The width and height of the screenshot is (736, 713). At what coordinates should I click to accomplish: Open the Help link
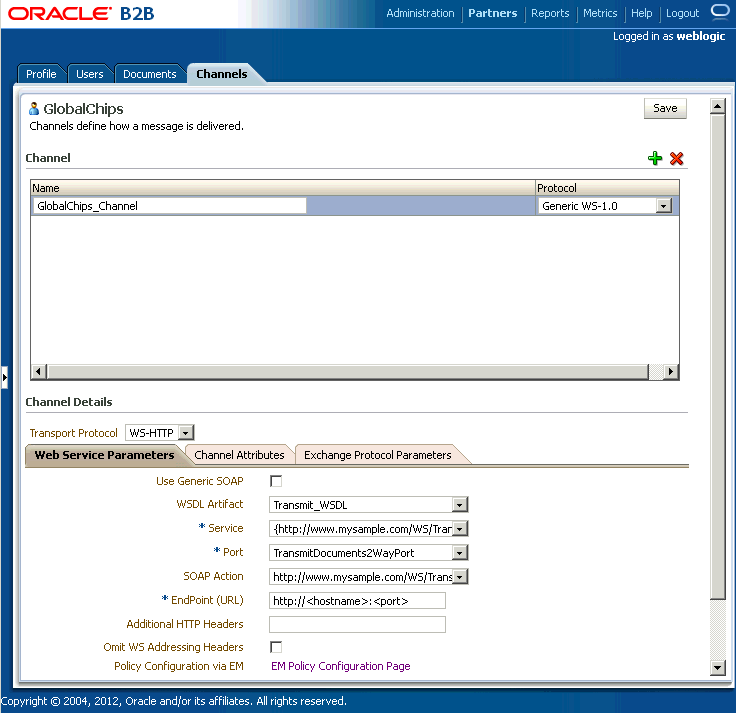coord(641,13)
